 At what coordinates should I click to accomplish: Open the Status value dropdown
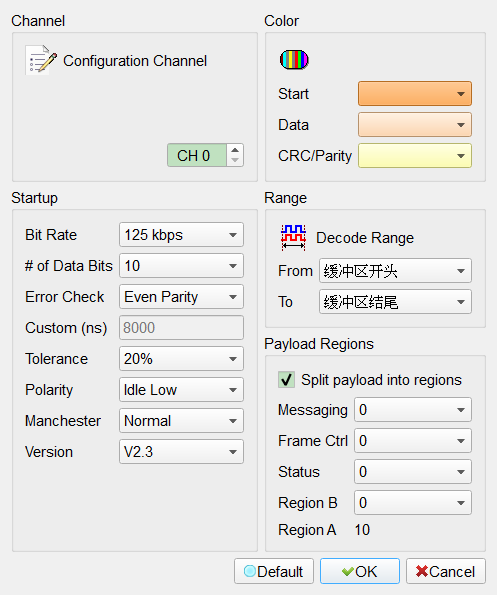(413, 472)
